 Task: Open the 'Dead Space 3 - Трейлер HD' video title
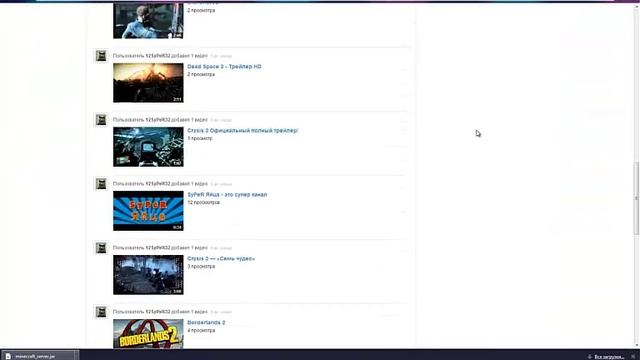pos(224,67)
